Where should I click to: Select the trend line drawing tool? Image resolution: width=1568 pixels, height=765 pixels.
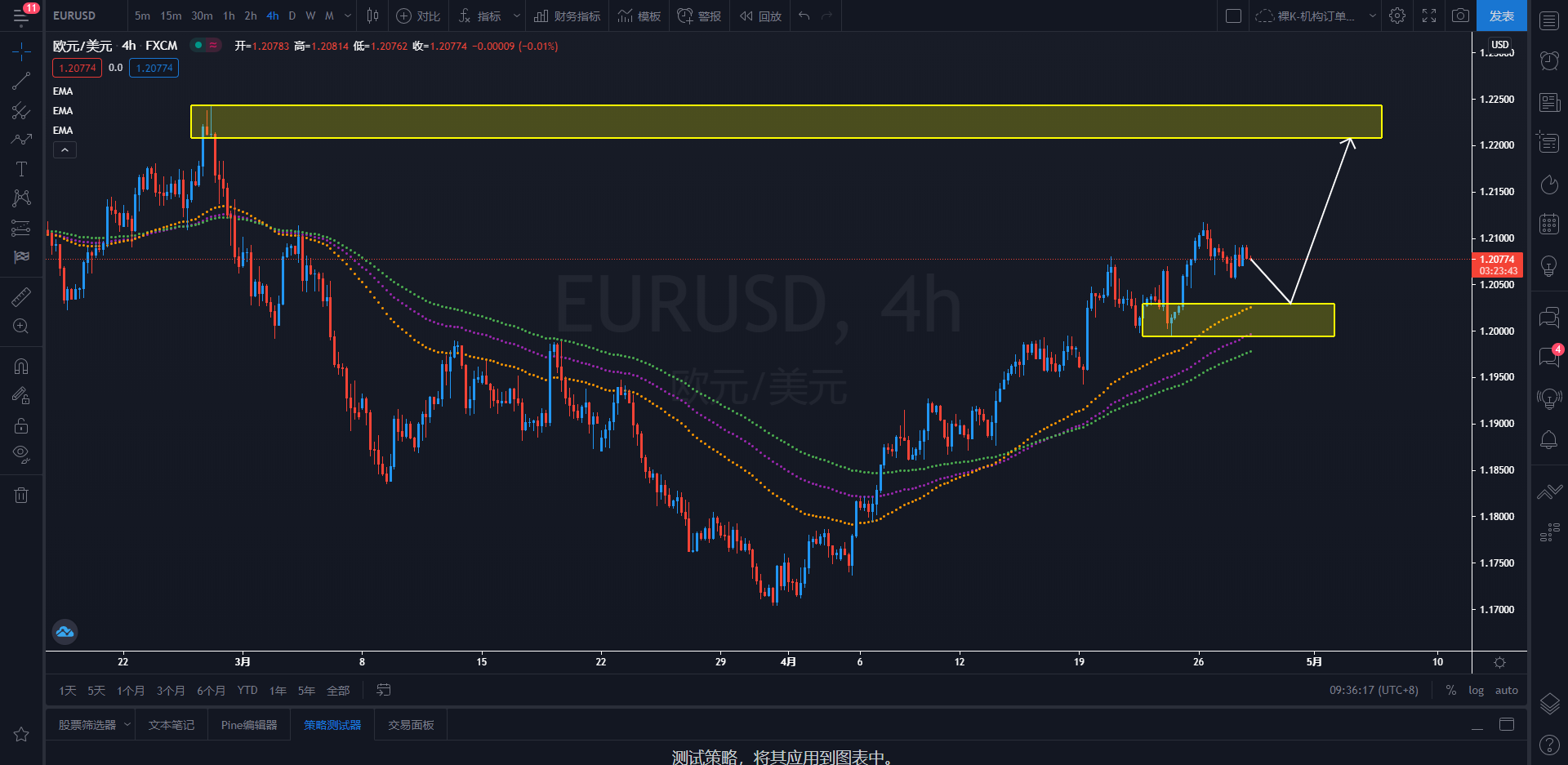tap(21, 81)
